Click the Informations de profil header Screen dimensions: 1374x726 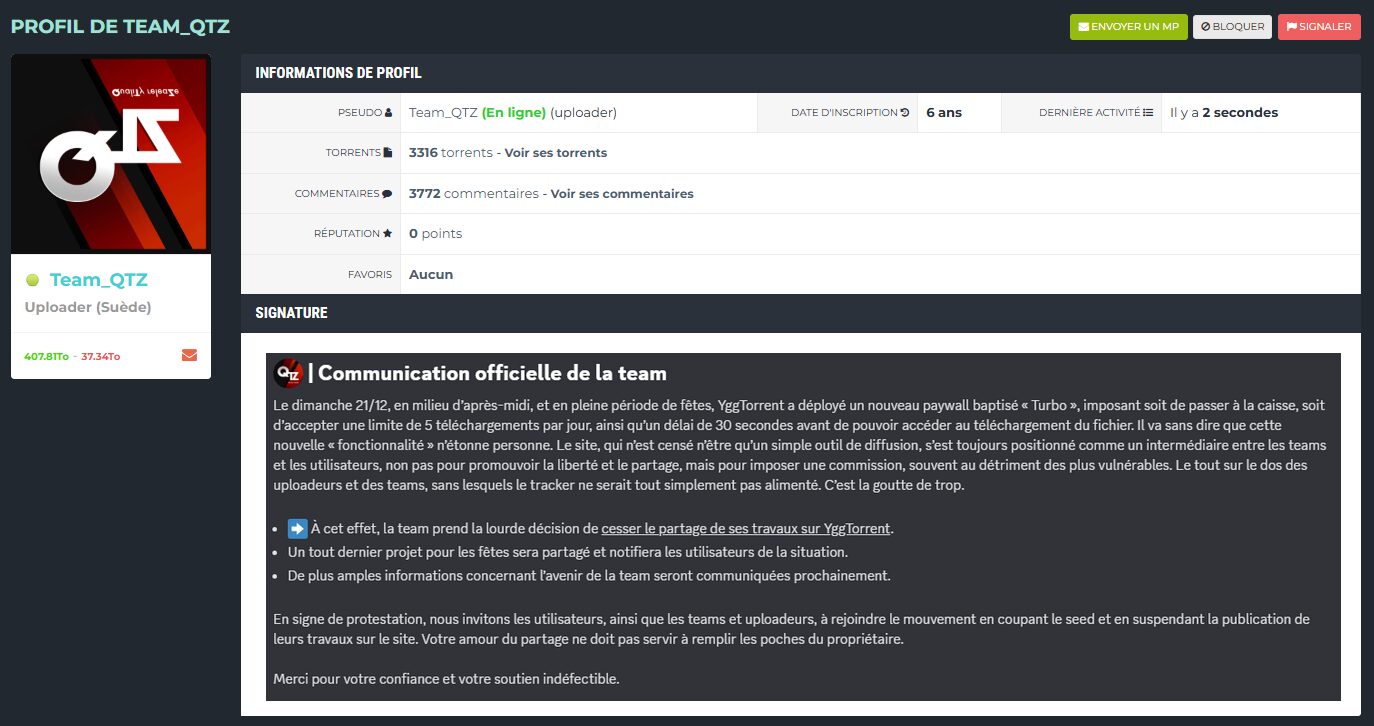pos(338,73)
